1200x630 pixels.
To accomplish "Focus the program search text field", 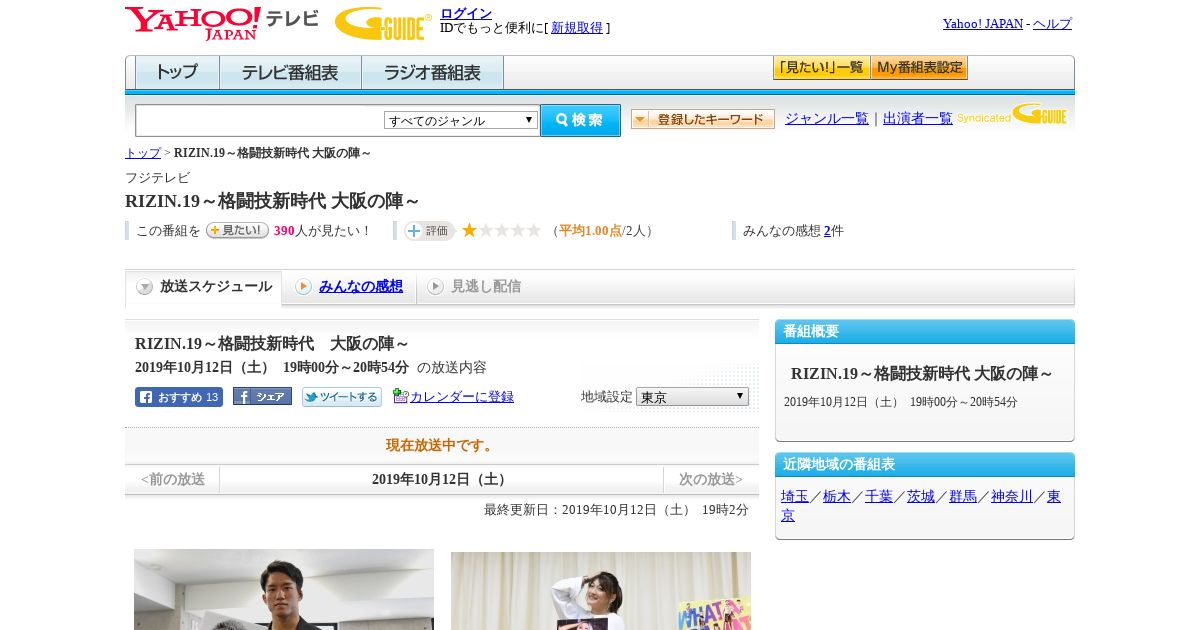I will point(260,120).
